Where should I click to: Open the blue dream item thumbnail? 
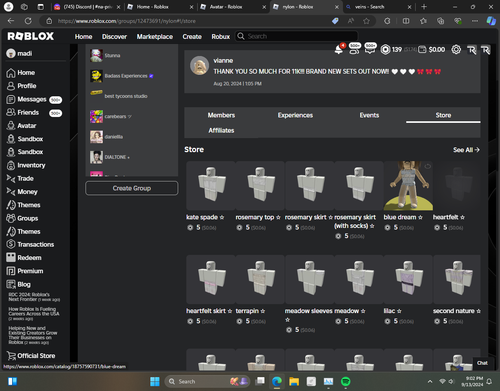408,186
